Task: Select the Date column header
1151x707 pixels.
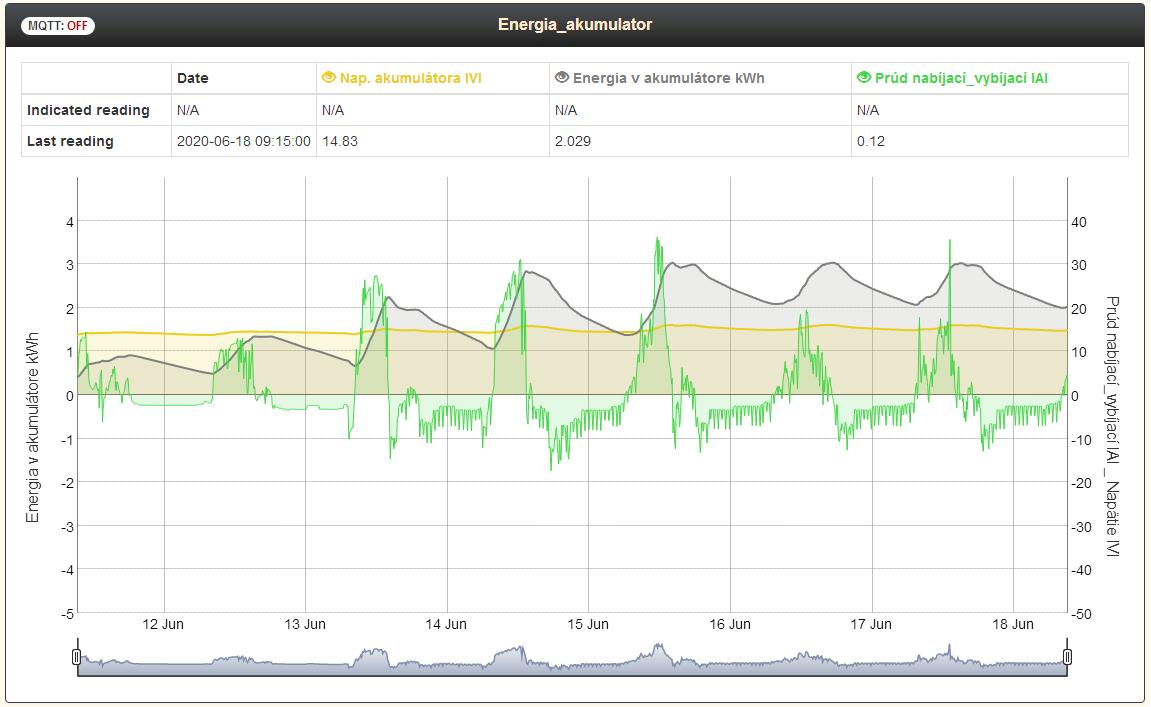Action: 192,78
